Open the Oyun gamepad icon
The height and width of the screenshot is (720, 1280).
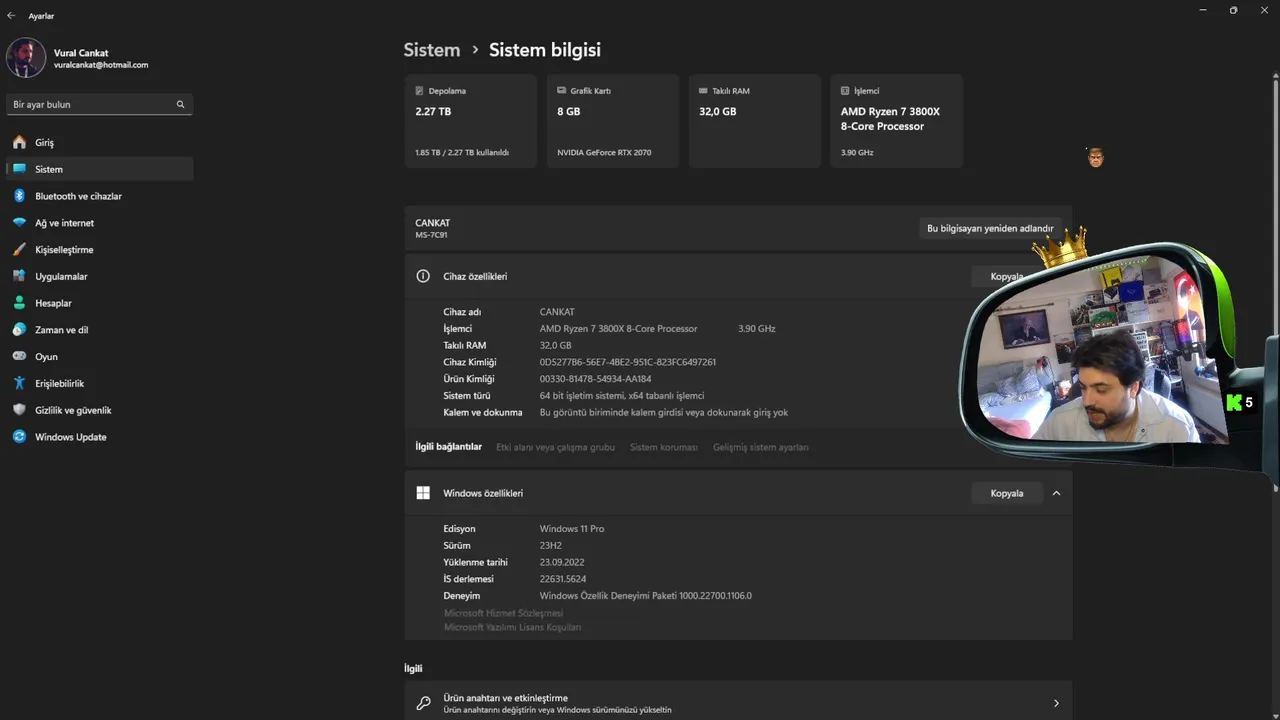coord(19,357)
